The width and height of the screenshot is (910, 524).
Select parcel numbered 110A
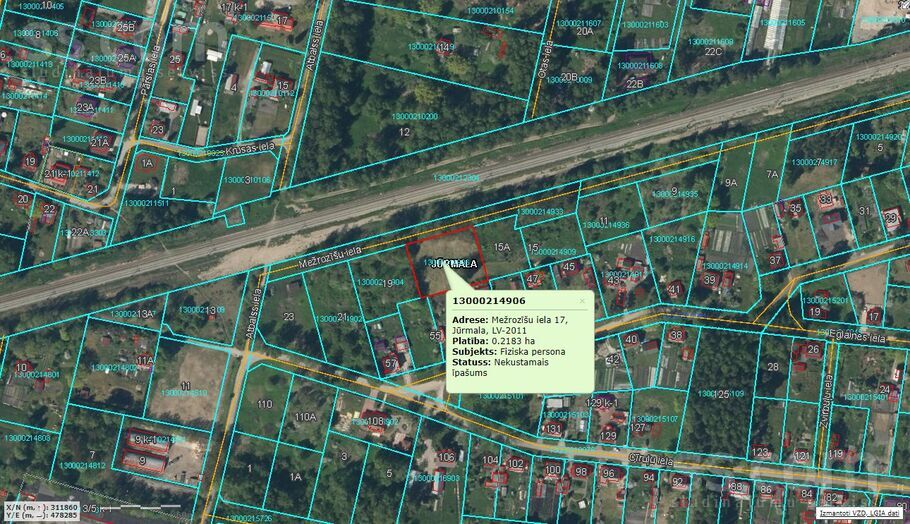tap(304, 417)
